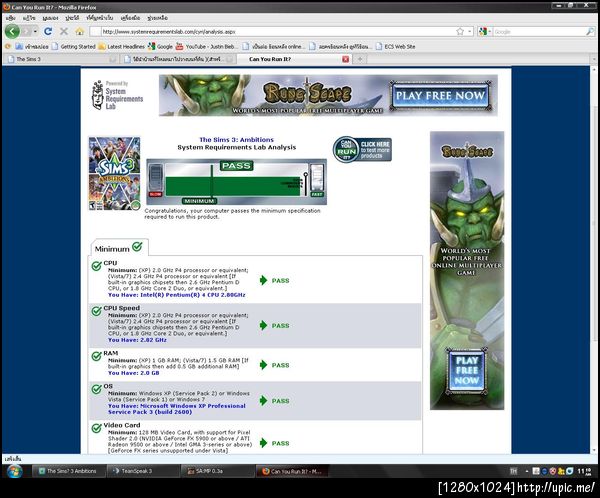Image resolution: width=600 pixels, height=498 pixels.
Task: Open the Windows Start orb
Action: [x=15, y=471]
